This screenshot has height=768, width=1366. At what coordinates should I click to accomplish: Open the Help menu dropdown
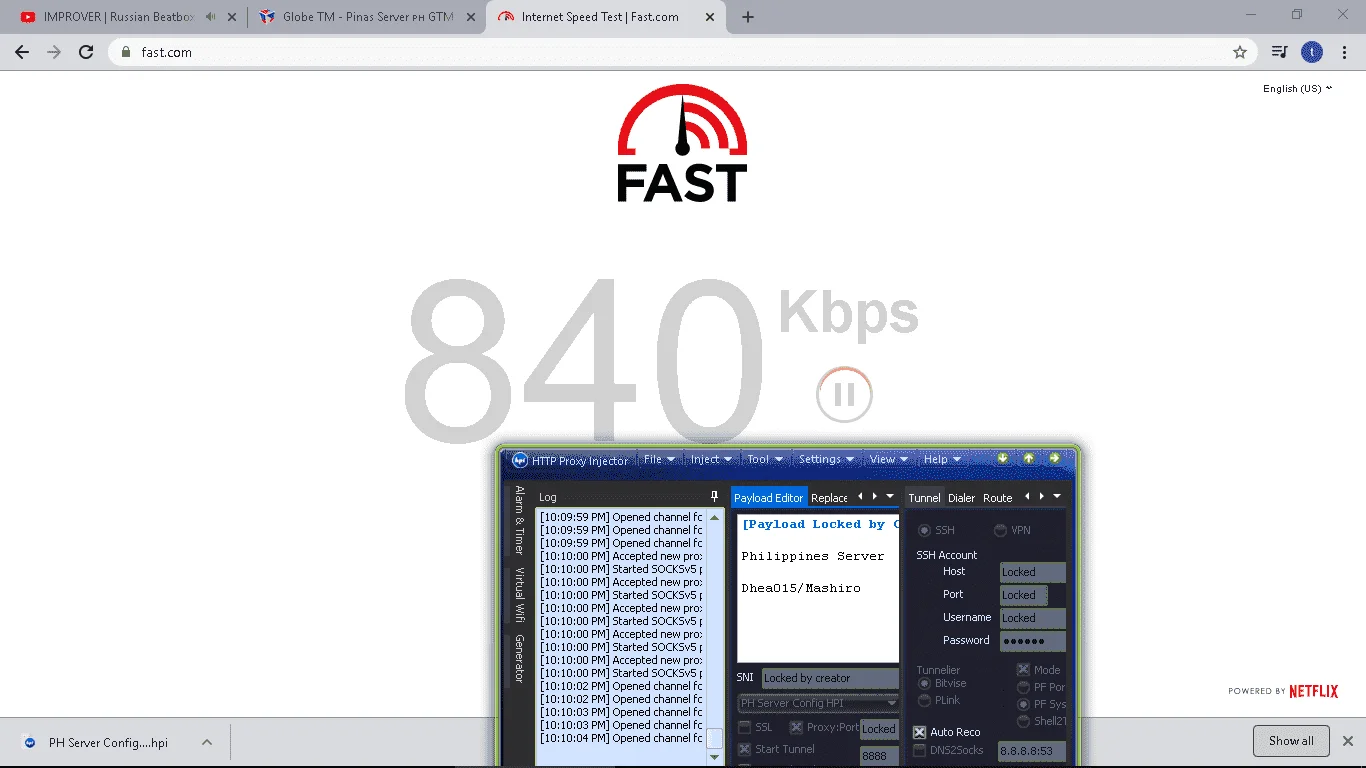click(942, 459)
